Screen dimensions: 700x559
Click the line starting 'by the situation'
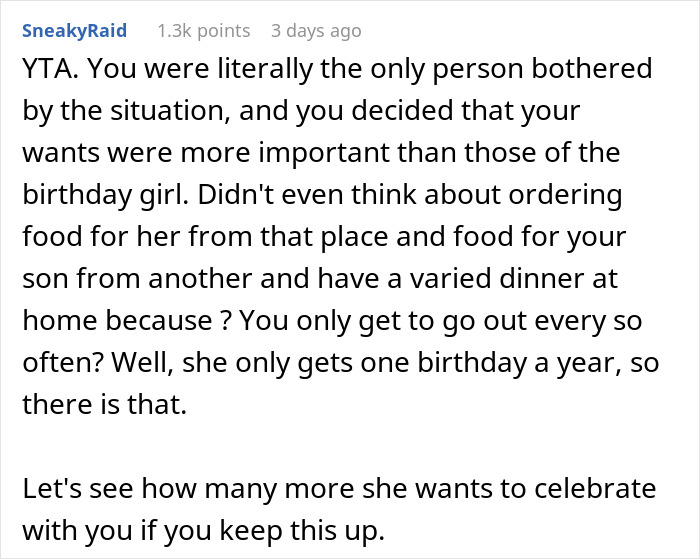[x=301, y=111]
